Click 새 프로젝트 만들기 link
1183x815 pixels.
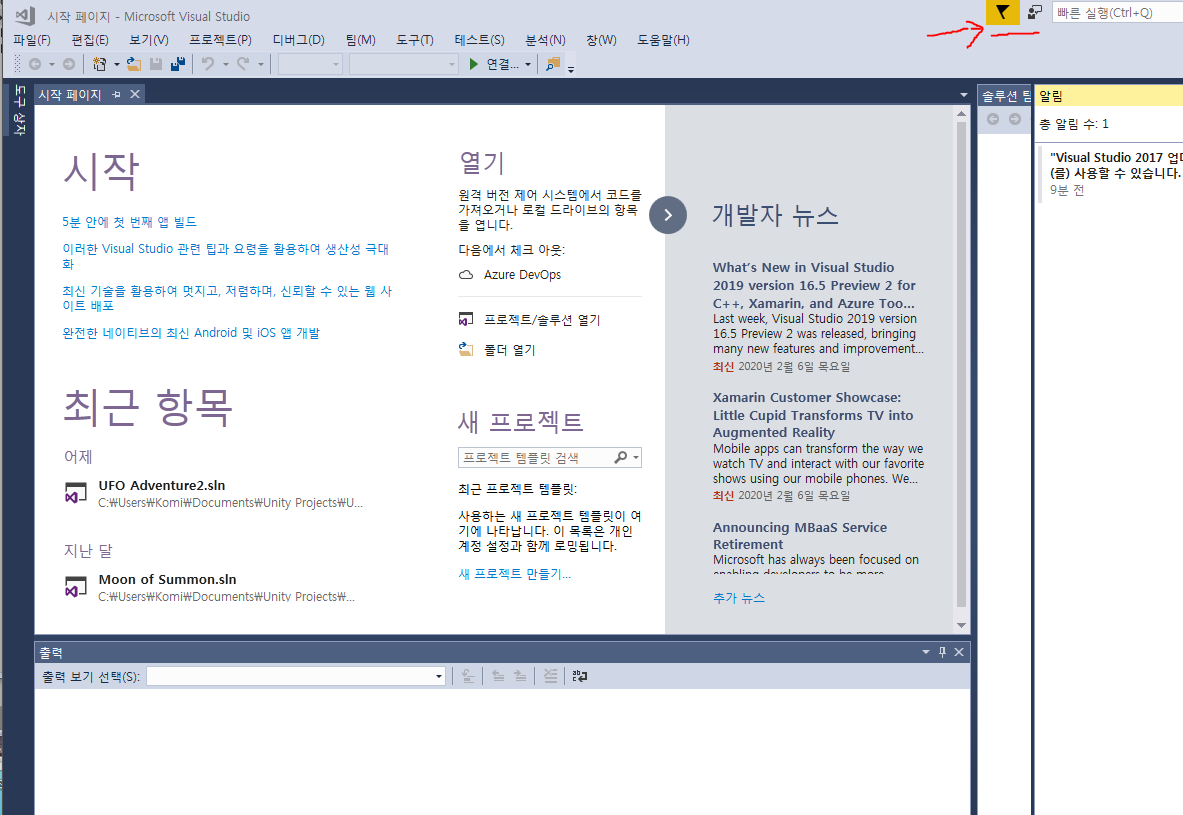(x=515, y=574)
